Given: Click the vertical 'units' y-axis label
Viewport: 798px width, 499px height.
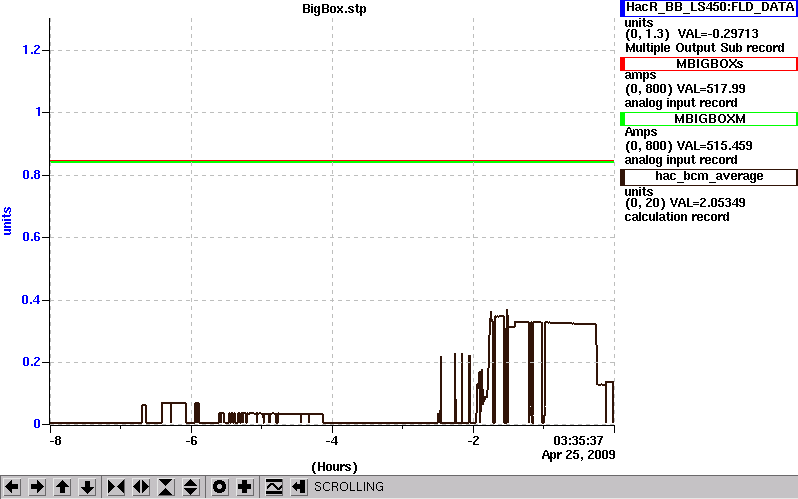Looking at the screenshot, I should click(7, 221).
